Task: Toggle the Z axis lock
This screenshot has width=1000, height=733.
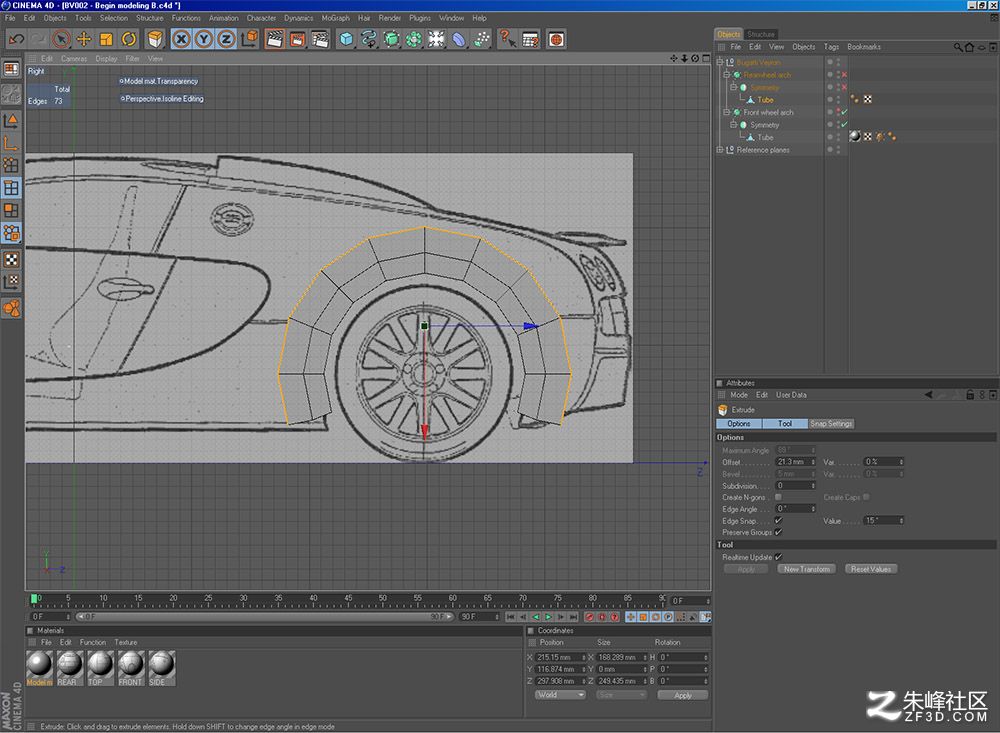Action: pos(226,39)
